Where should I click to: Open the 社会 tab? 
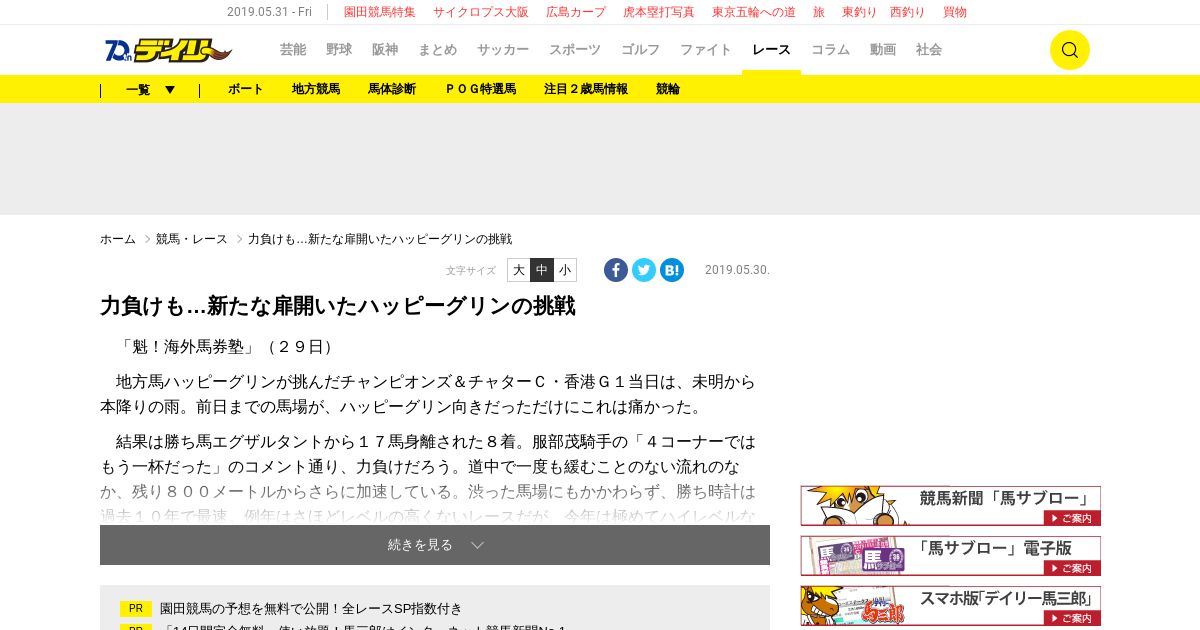(x=929, y=50)
